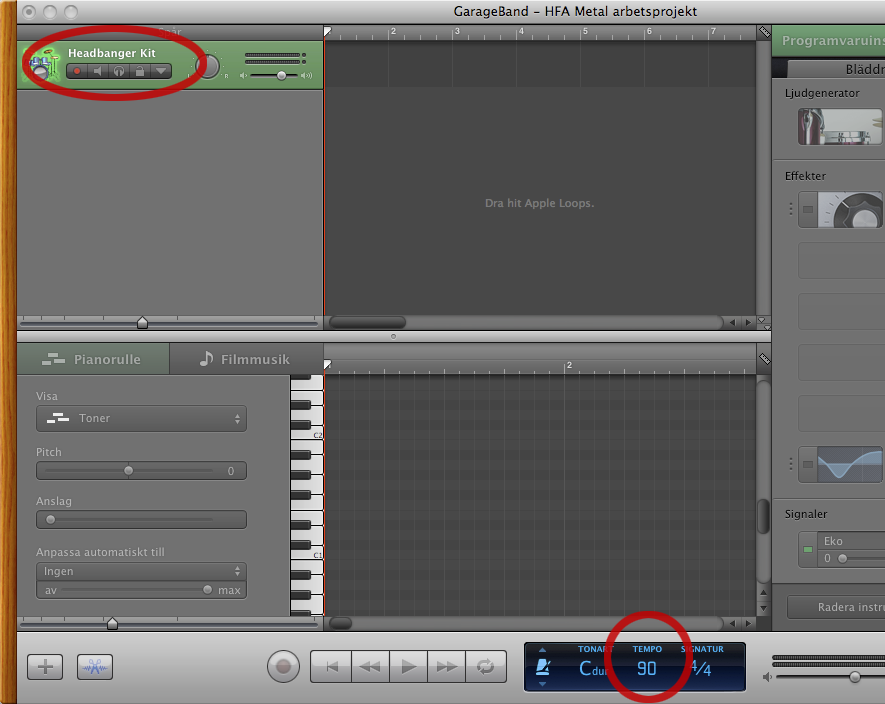Toggle the track editor scissors button
The height and width of the screenshot is (704, 885).
(95, 667)
